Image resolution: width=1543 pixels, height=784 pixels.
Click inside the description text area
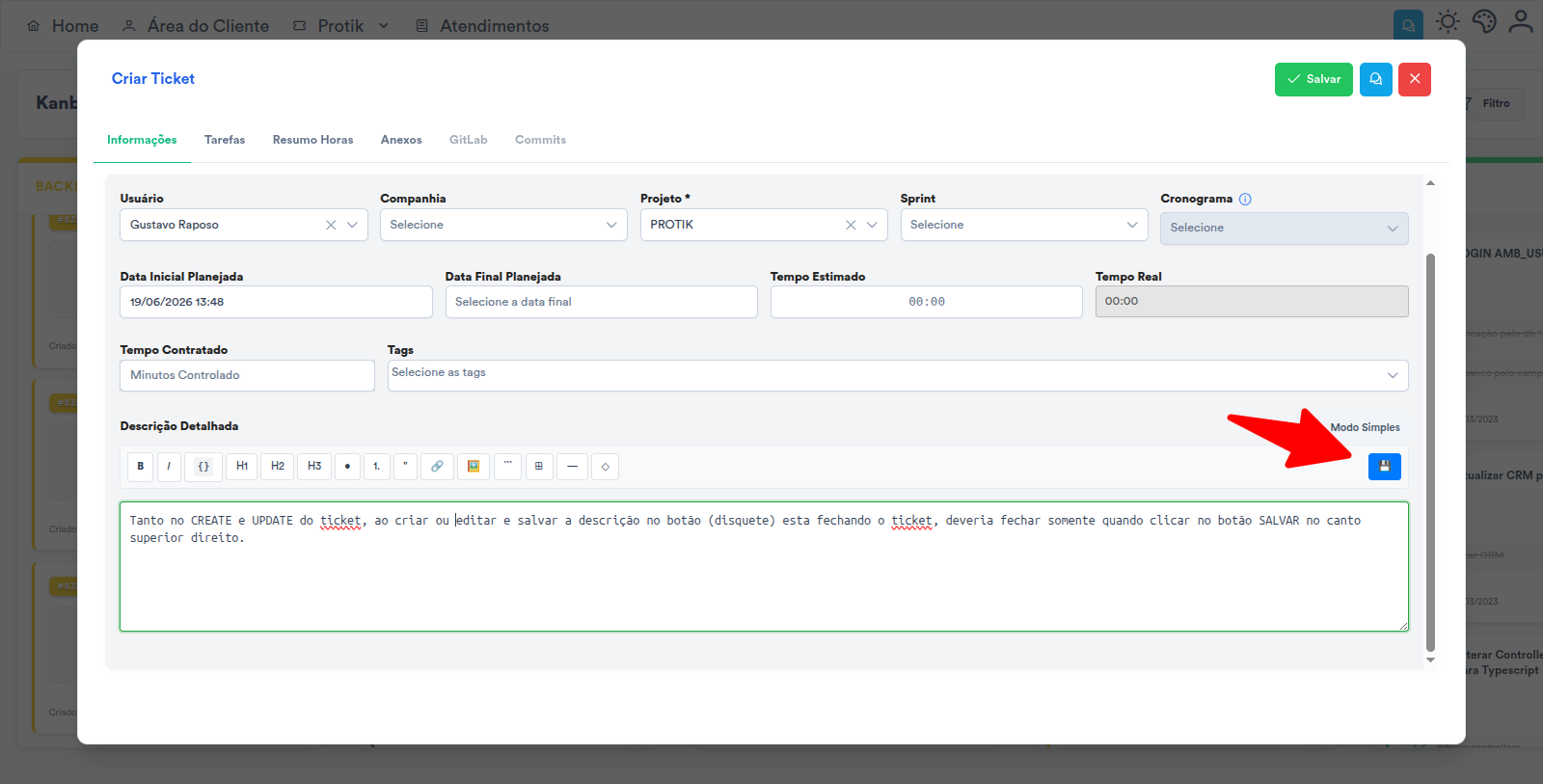click(x=764, y=566)
